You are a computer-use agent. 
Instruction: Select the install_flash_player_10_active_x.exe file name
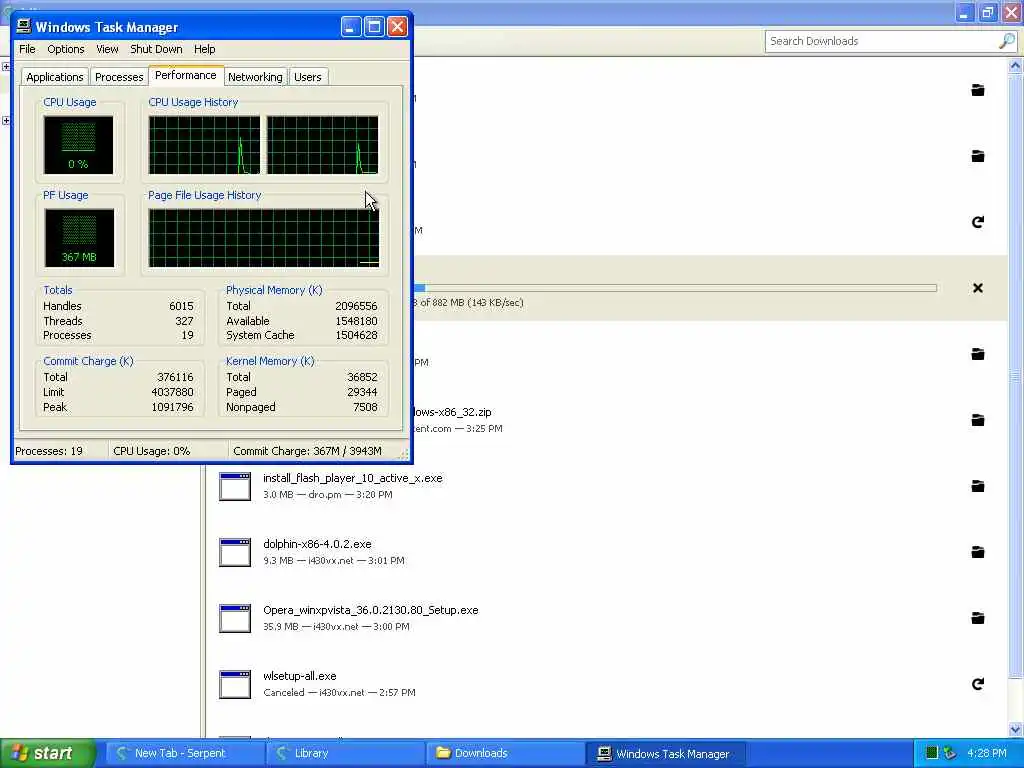click(x=353, y=478)
